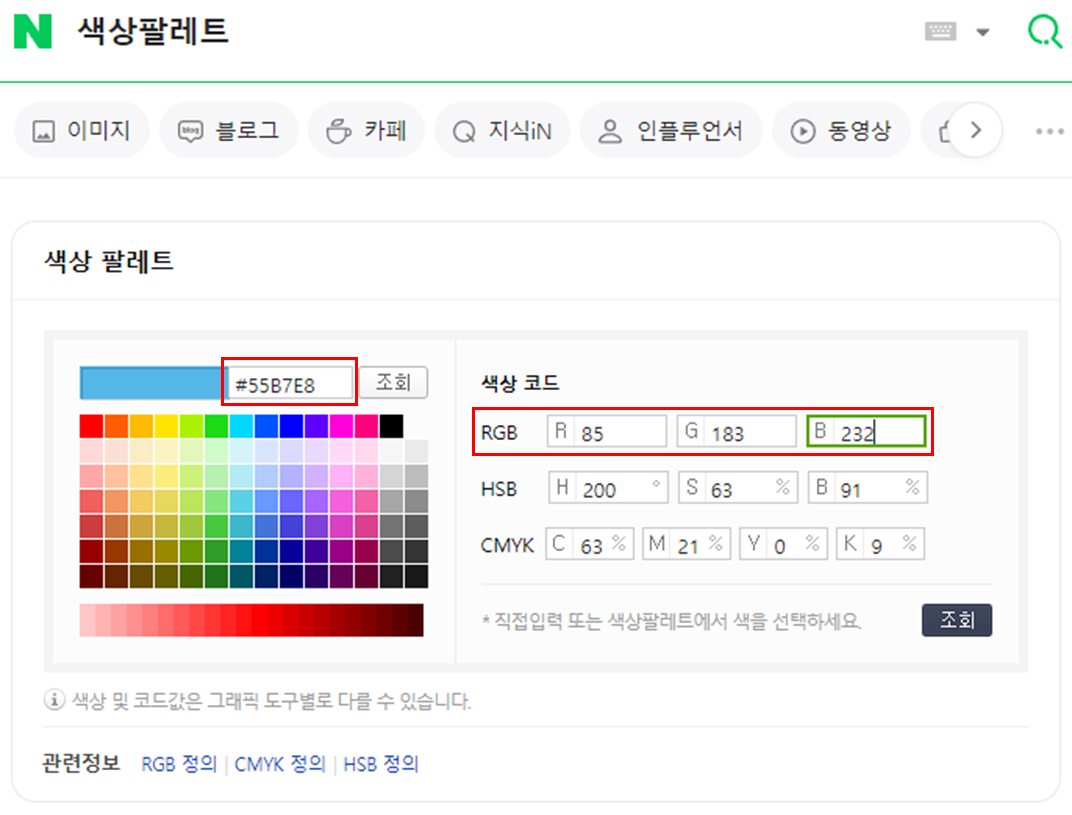Show more tabs with right chevron
The width and height of the screenshot is (1072, 815).
976,130
